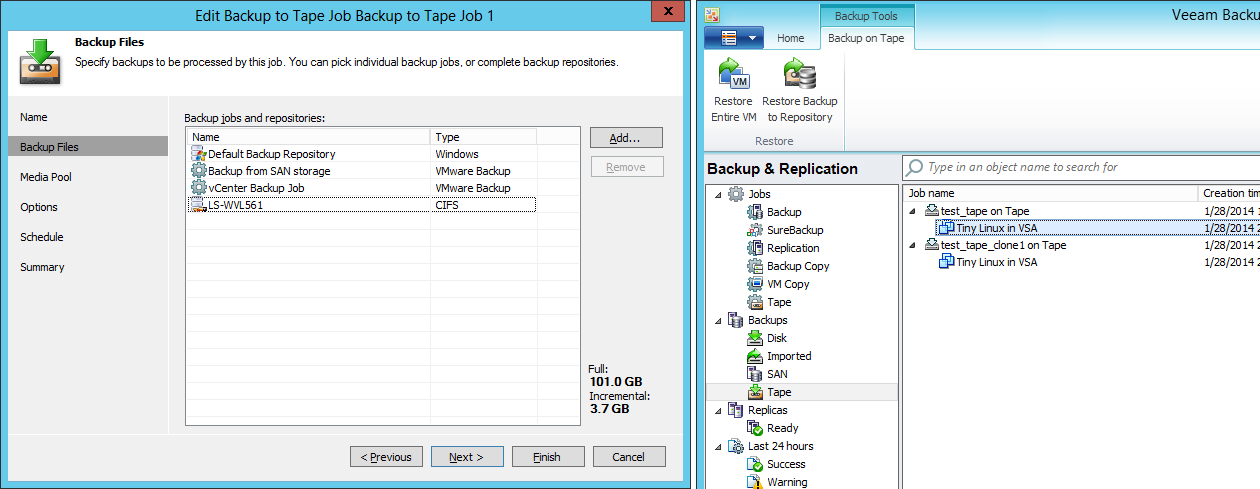
Task: Select SureBackup tree icon
Action: click(755, 230)
